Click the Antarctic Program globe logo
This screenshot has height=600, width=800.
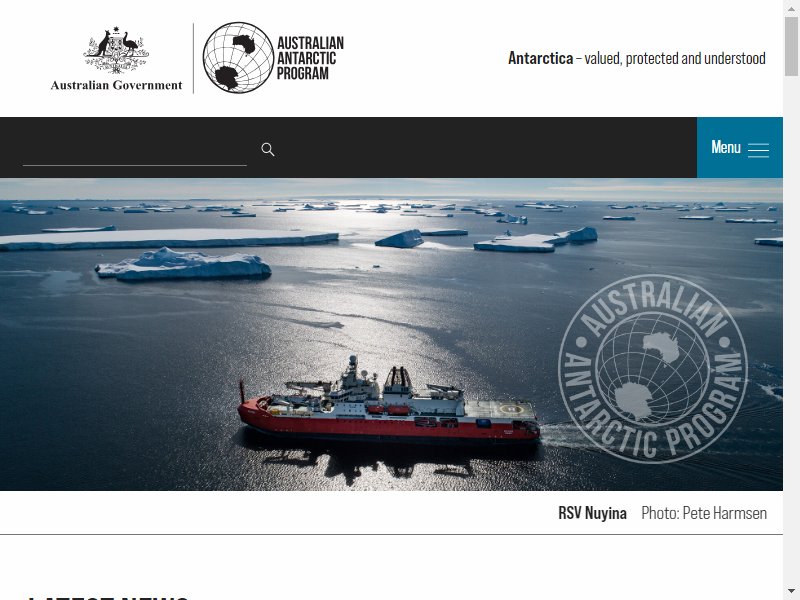(x=238, y=58)
